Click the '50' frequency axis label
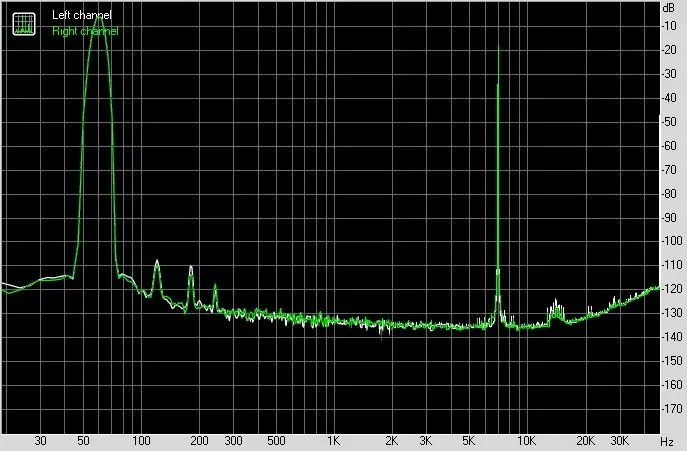Image resolution: width=687 pixels, height=451 pixels. point(83,441)
